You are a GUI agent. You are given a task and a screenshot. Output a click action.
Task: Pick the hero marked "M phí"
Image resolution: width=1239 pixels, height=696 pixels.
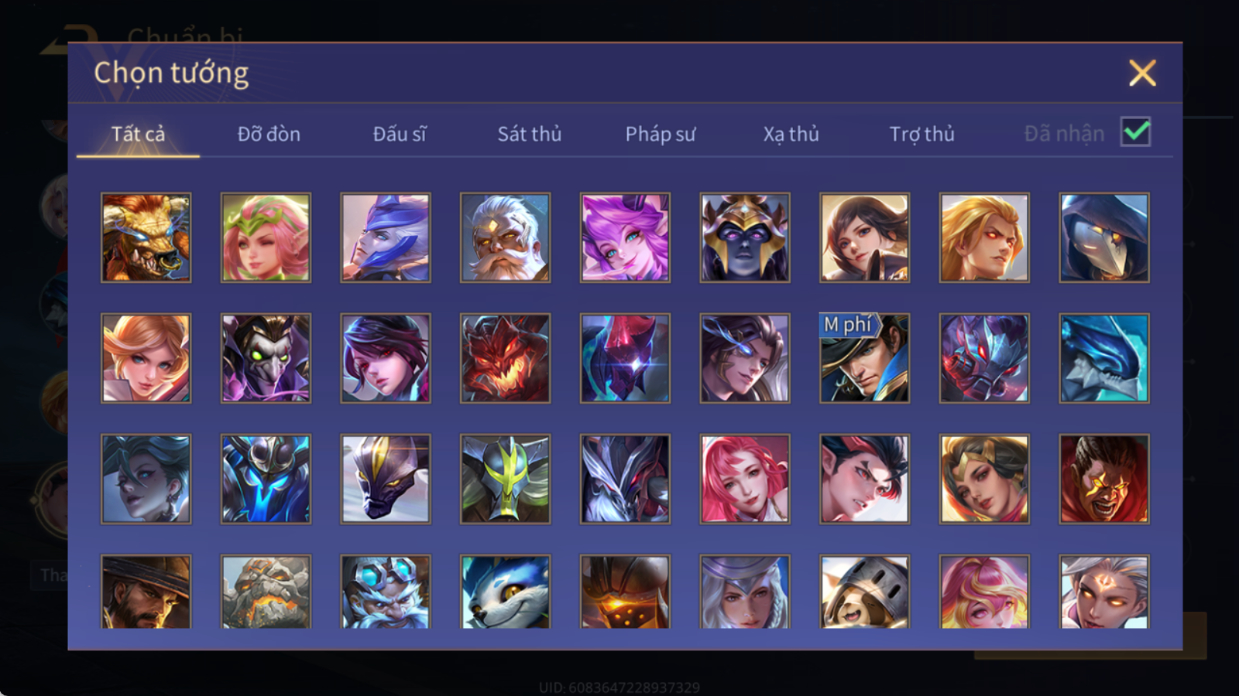tap(865, 358)
